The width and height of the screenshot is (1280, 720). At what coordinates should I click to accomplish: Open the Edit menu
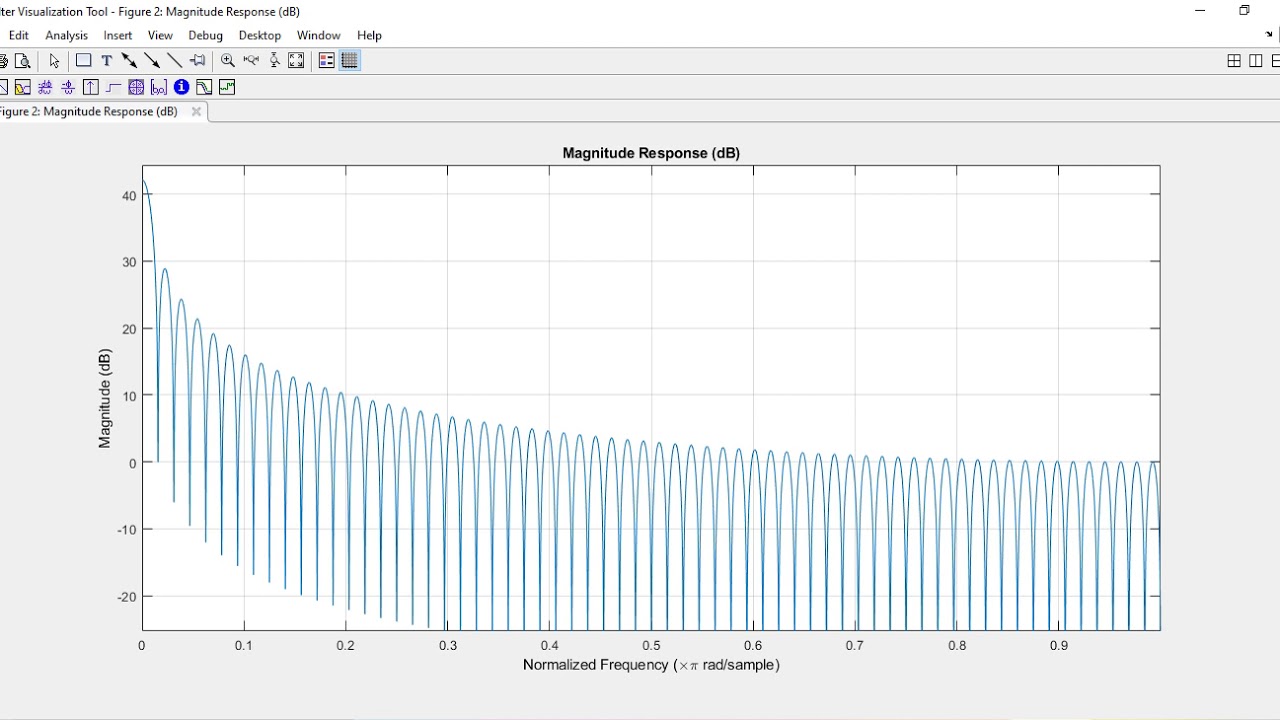click(x=18, y=35)
